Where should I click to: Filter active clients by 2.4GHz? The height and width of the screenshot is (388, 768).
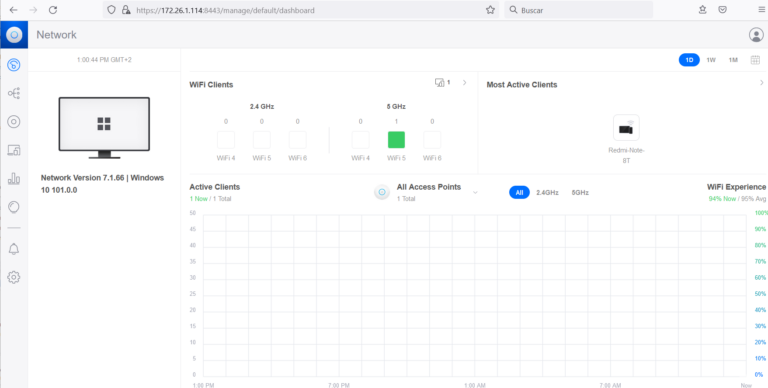click(x=547, y=193)
